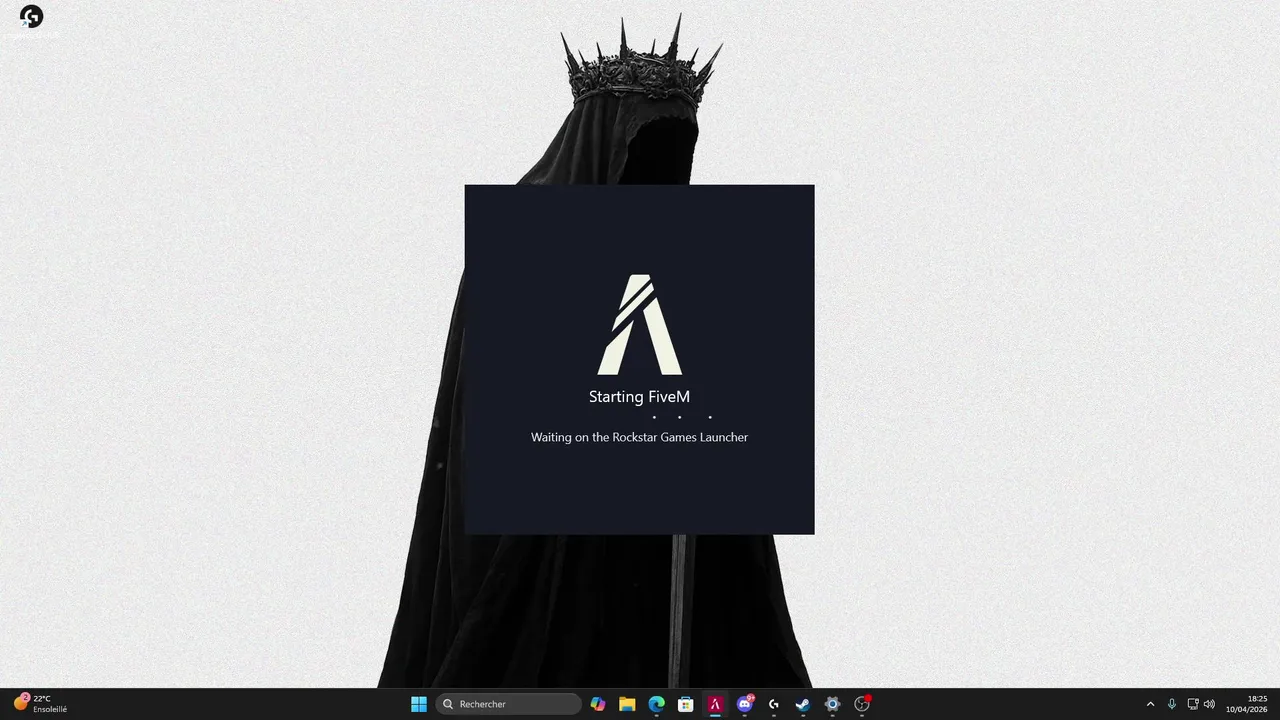Open the network display icon in system tray
Viewport: 1280px width, 720px height.
point(1192,704)
